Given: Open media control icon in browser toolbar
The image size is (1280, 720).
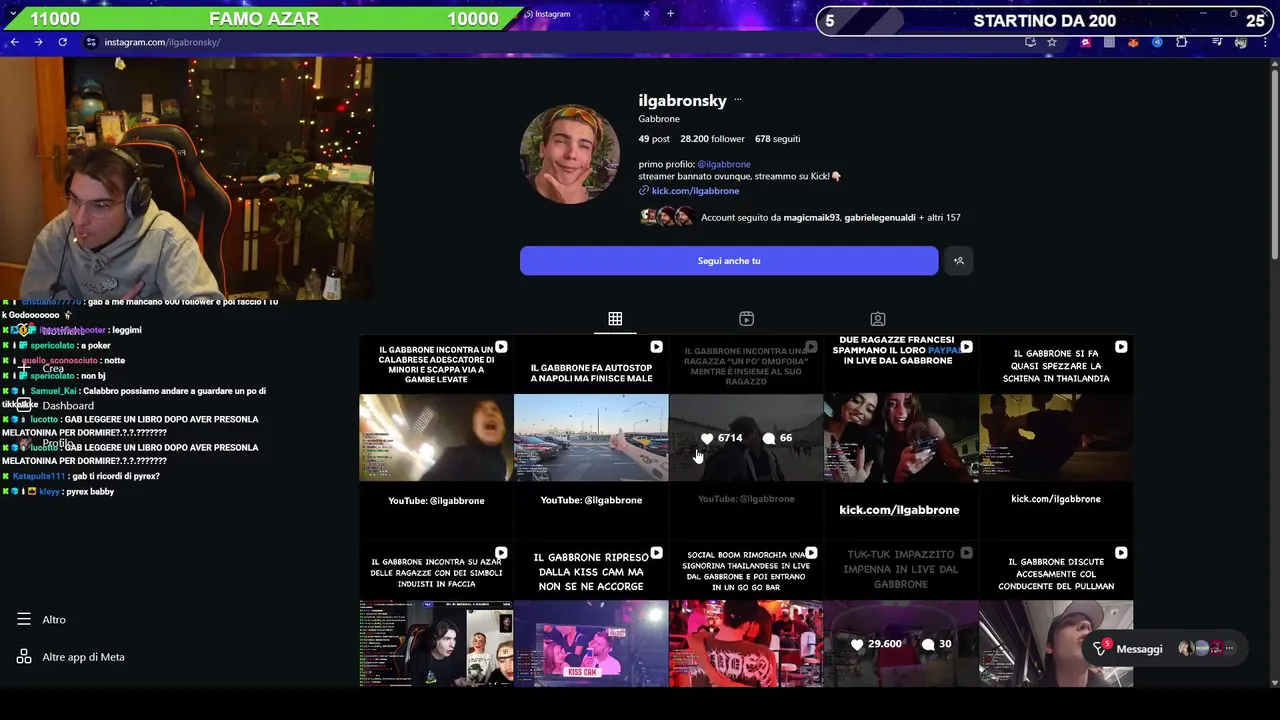Looking at the screenshot, I should (1217, 42).
